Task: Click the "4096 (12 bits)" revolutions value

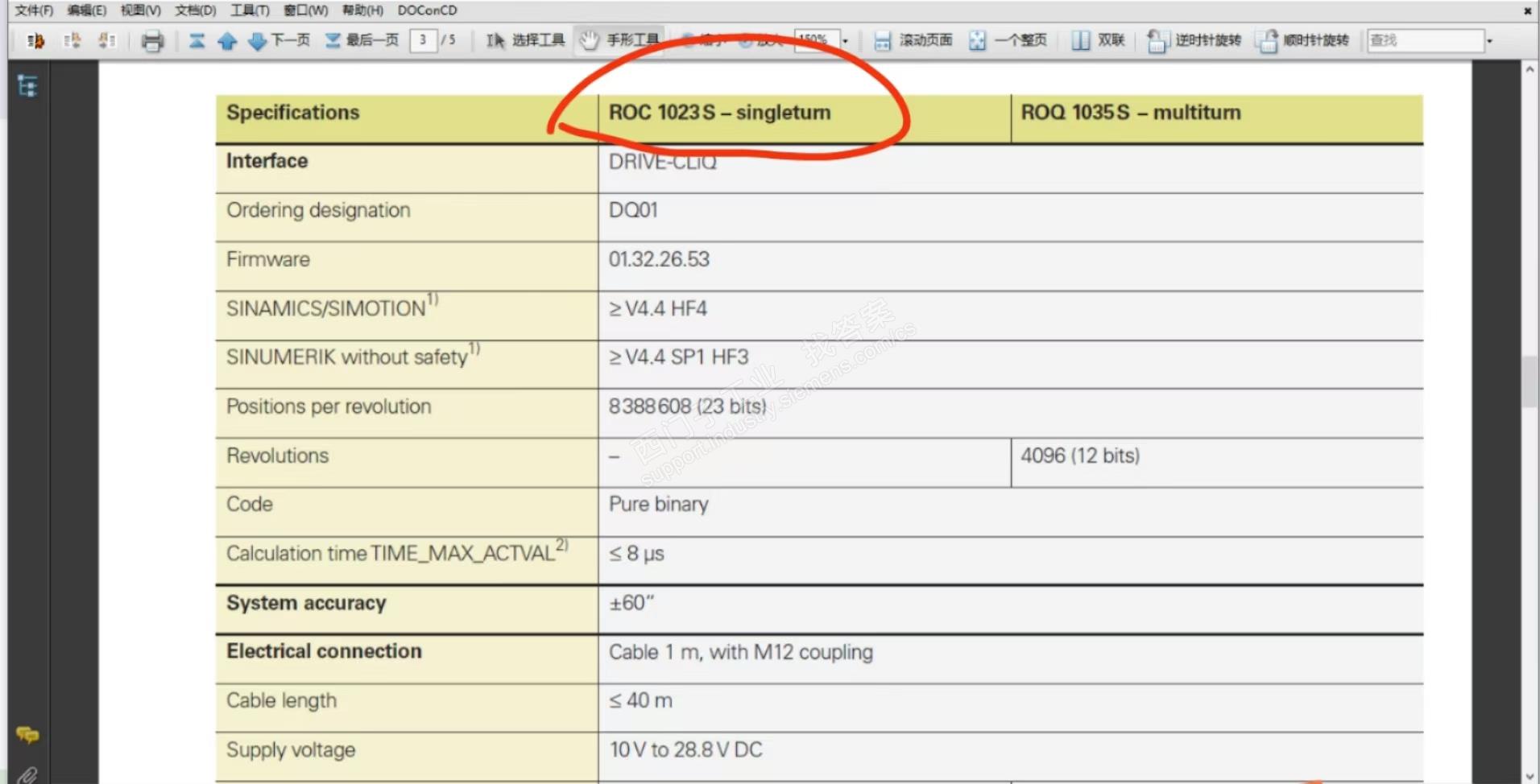Action: click(1080, 456)
